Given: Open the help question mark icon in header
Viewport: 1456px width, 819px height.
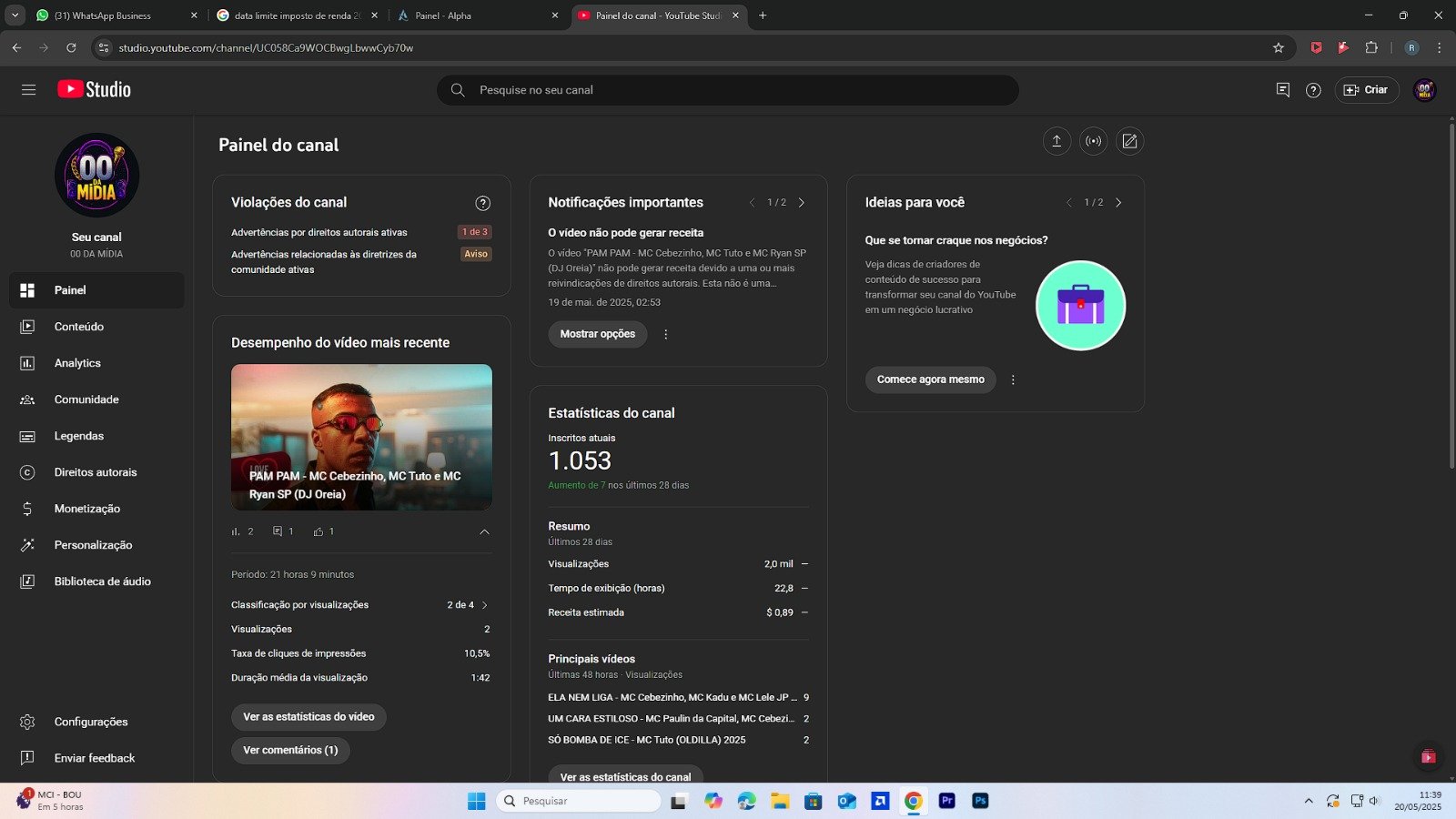Looking at the screenshot, I should coord(1313,90).
